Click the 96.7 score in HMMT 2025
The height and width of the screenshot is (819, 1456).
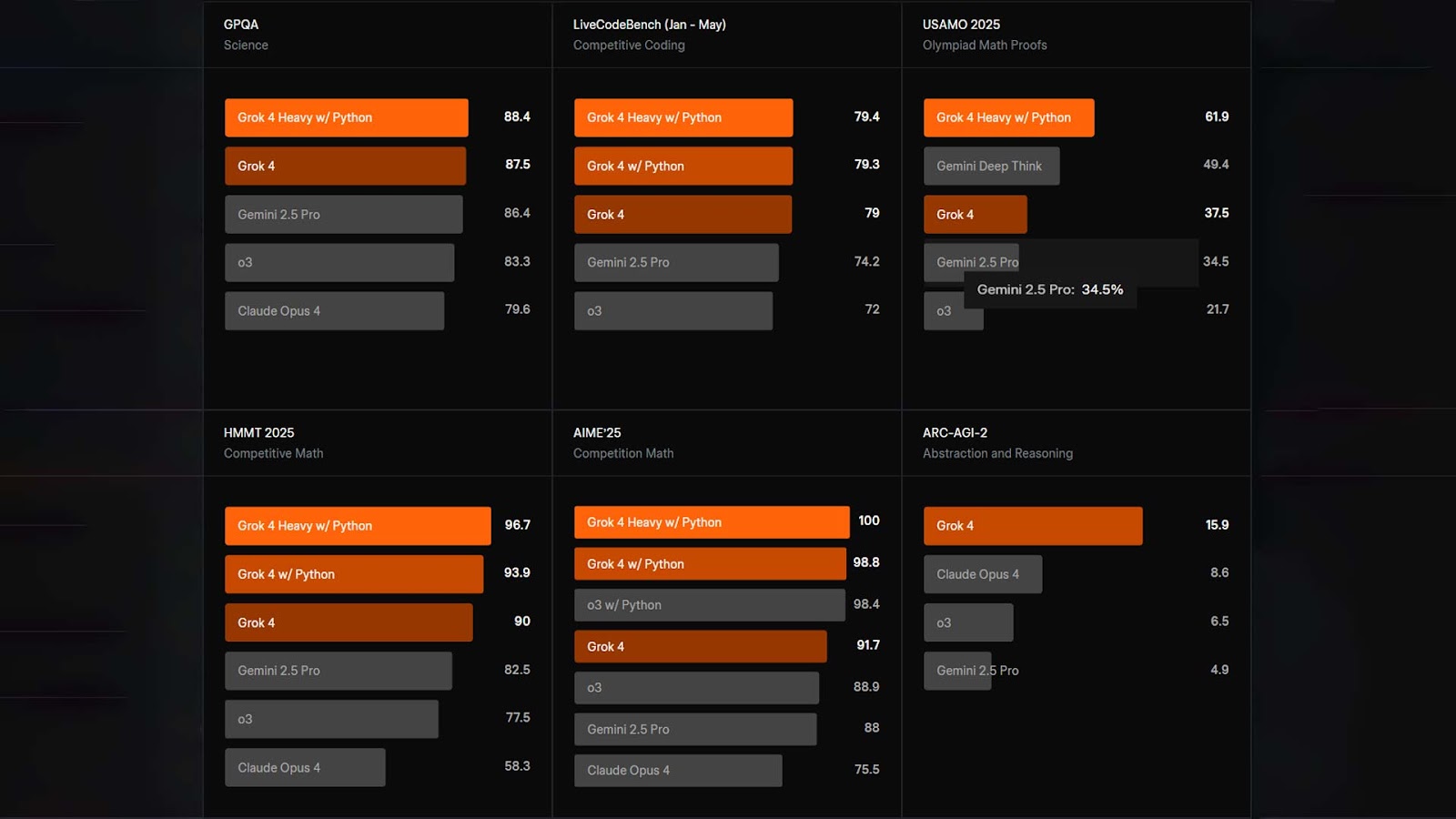(x=517, y=525)
